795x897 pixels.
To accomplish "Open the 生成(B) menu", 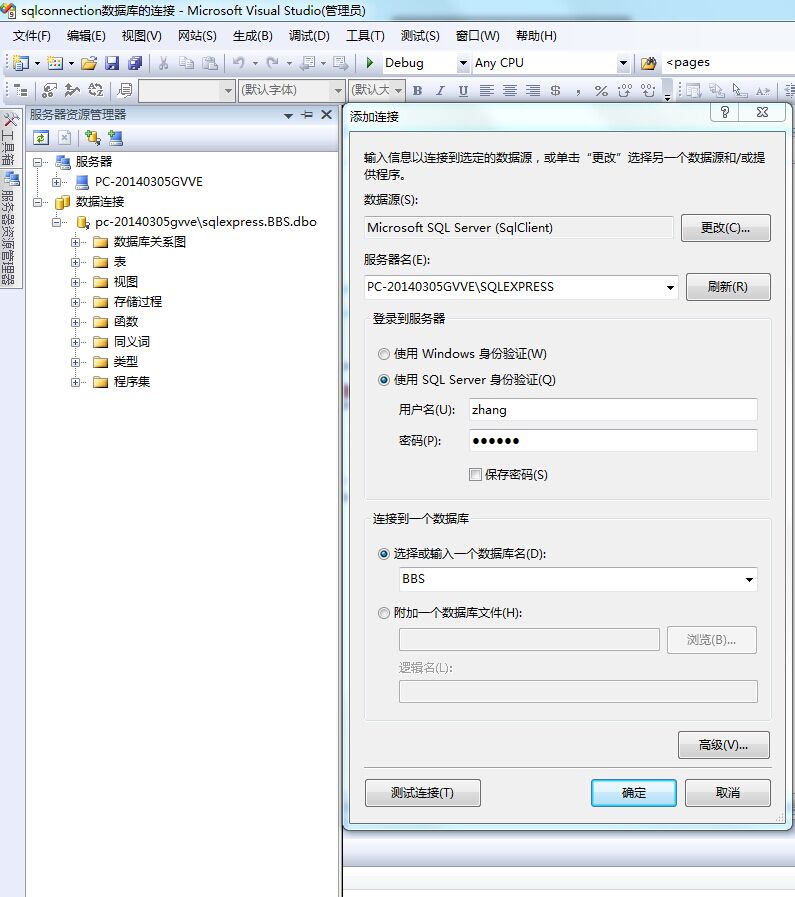I will tap(252, 36).
